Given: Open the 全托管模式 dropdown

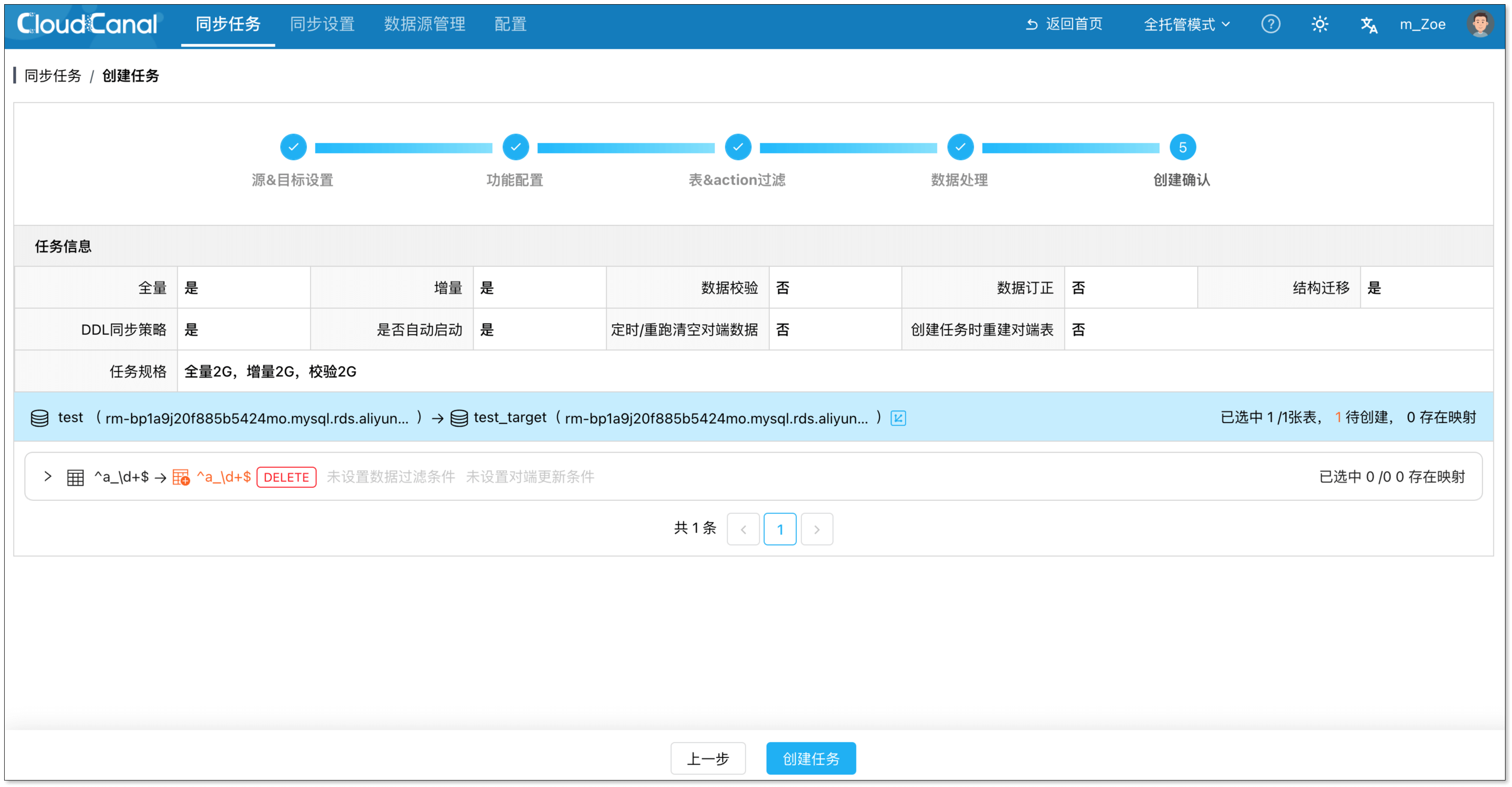Looking at the screenshot, I should click(1186, 24).
